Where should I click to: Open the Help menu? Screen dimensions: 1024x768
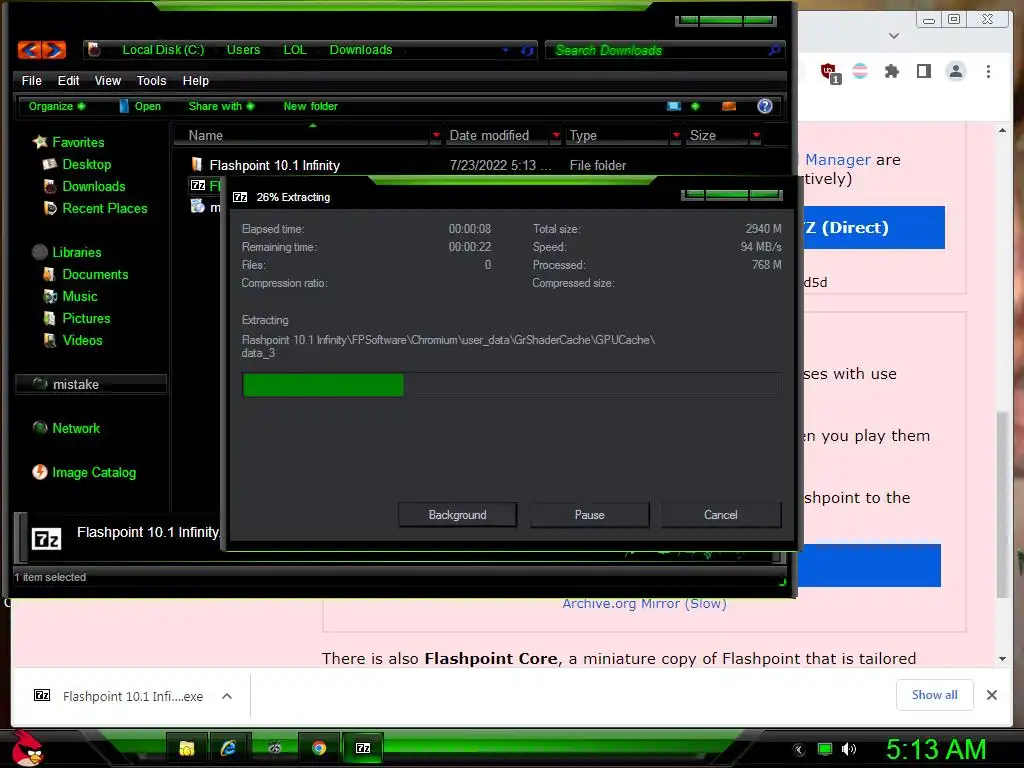(195, 80)
